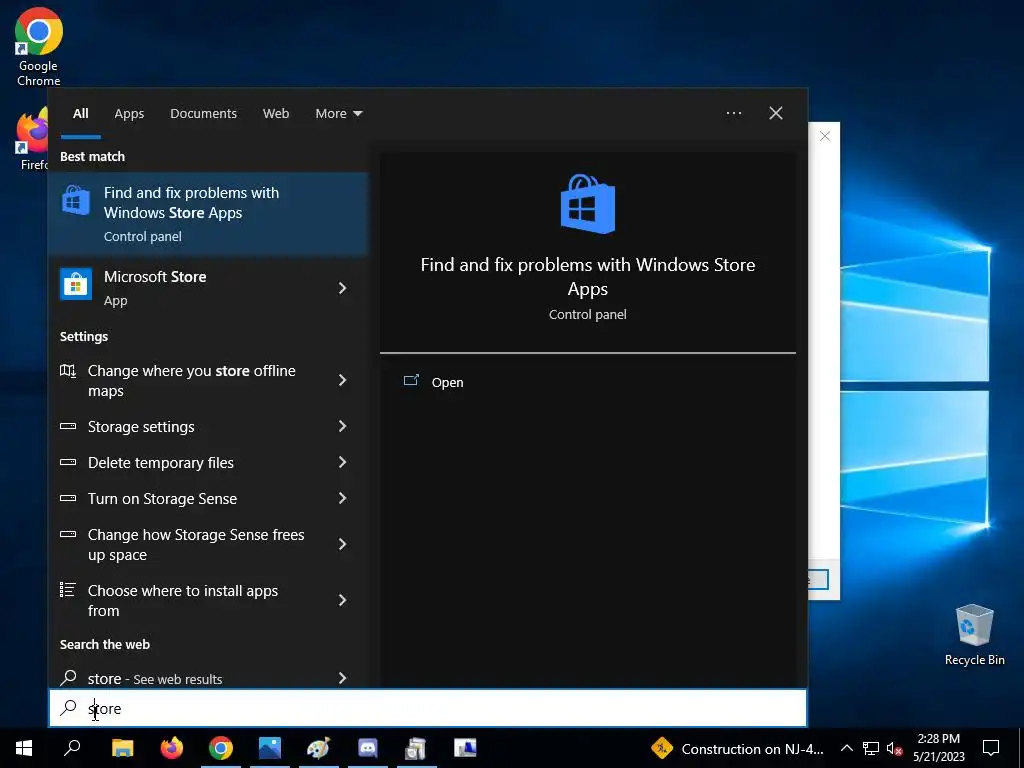Open Discord from the taskbar
Screen dimensions: 1024x768
click(x=368, y=748)
